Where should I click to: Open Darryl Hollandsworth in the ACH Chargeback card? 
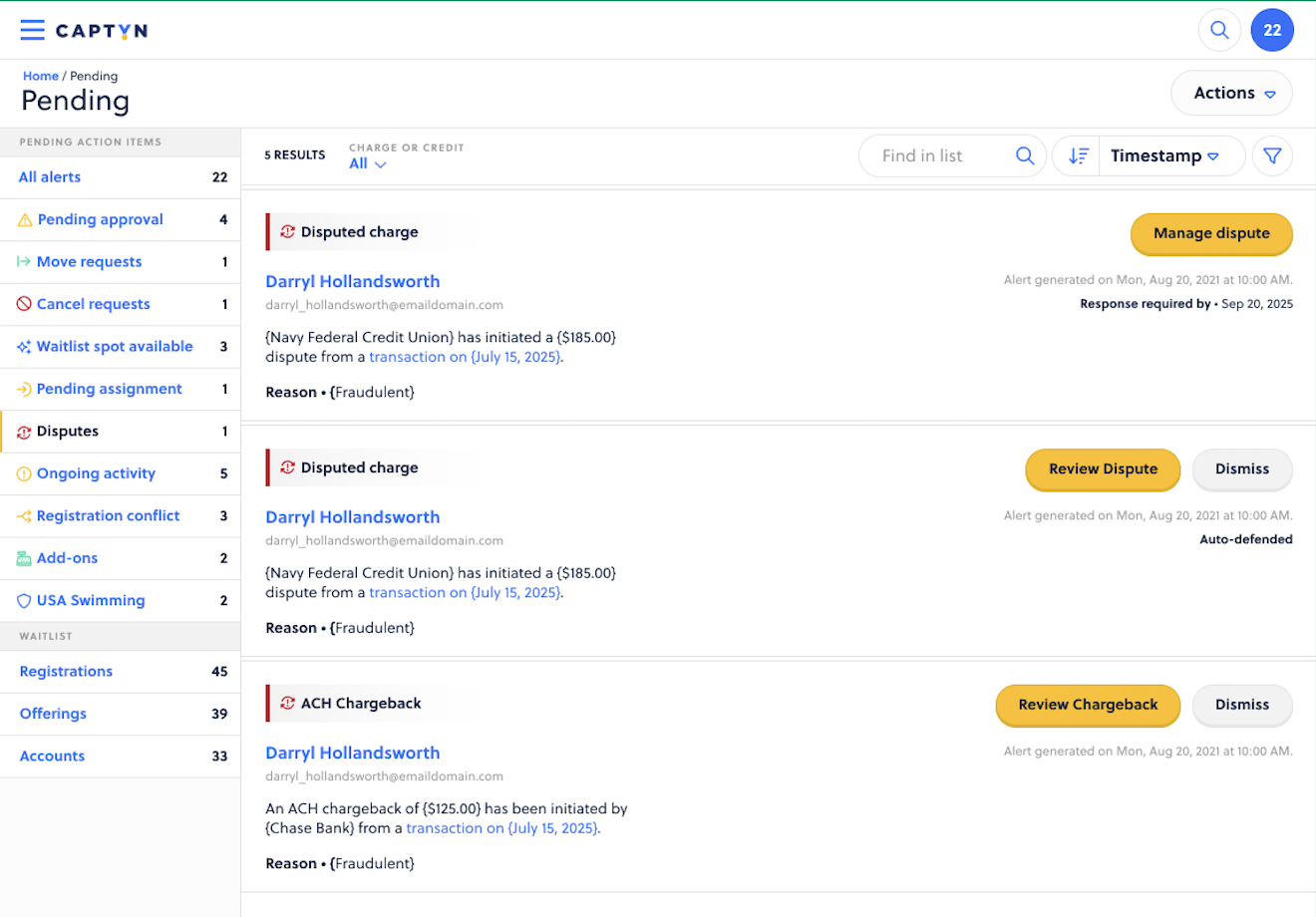click(x=352, y=754)
